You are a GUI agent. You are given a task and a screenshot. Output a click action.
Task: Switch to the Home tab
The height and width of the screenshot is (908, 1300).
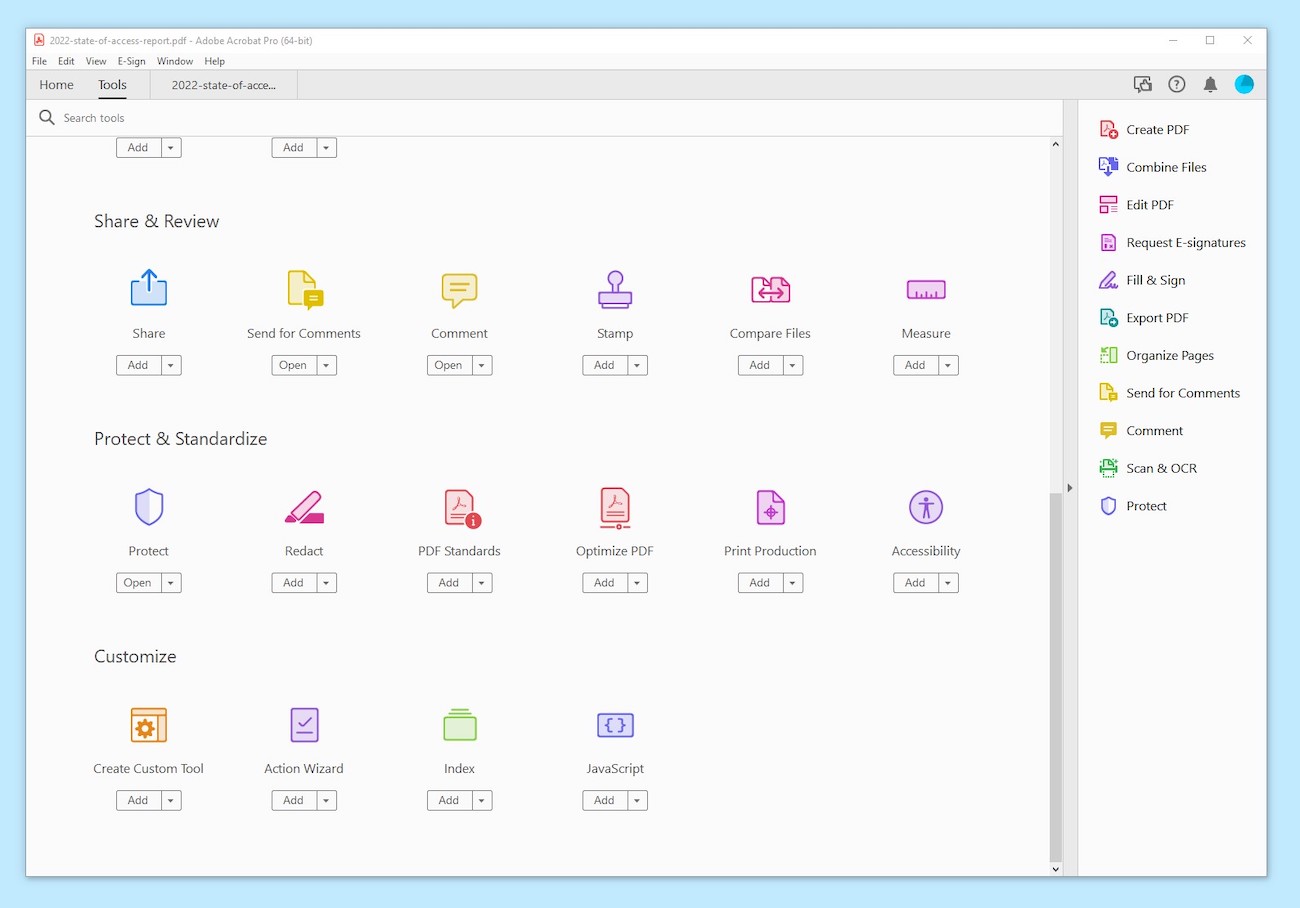pos(56,85)
